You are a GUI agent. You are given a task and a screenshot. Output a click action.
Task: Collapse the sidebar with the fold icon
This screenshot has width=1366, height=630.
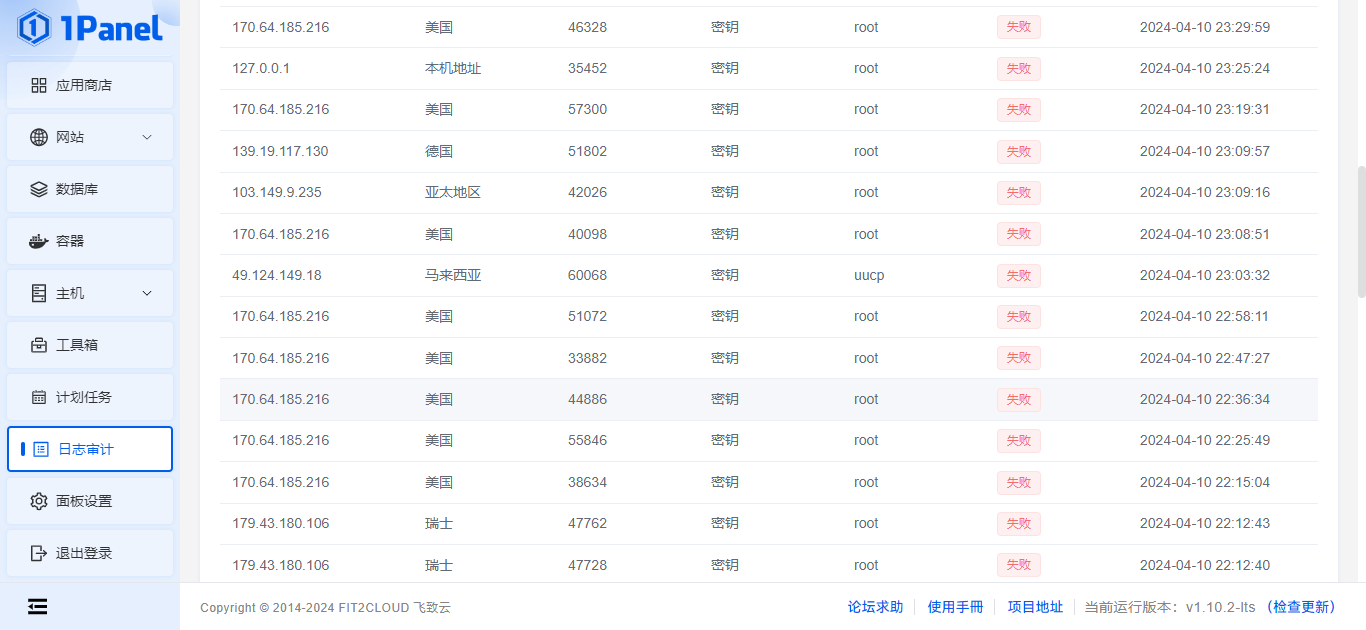tap(38, 606)
